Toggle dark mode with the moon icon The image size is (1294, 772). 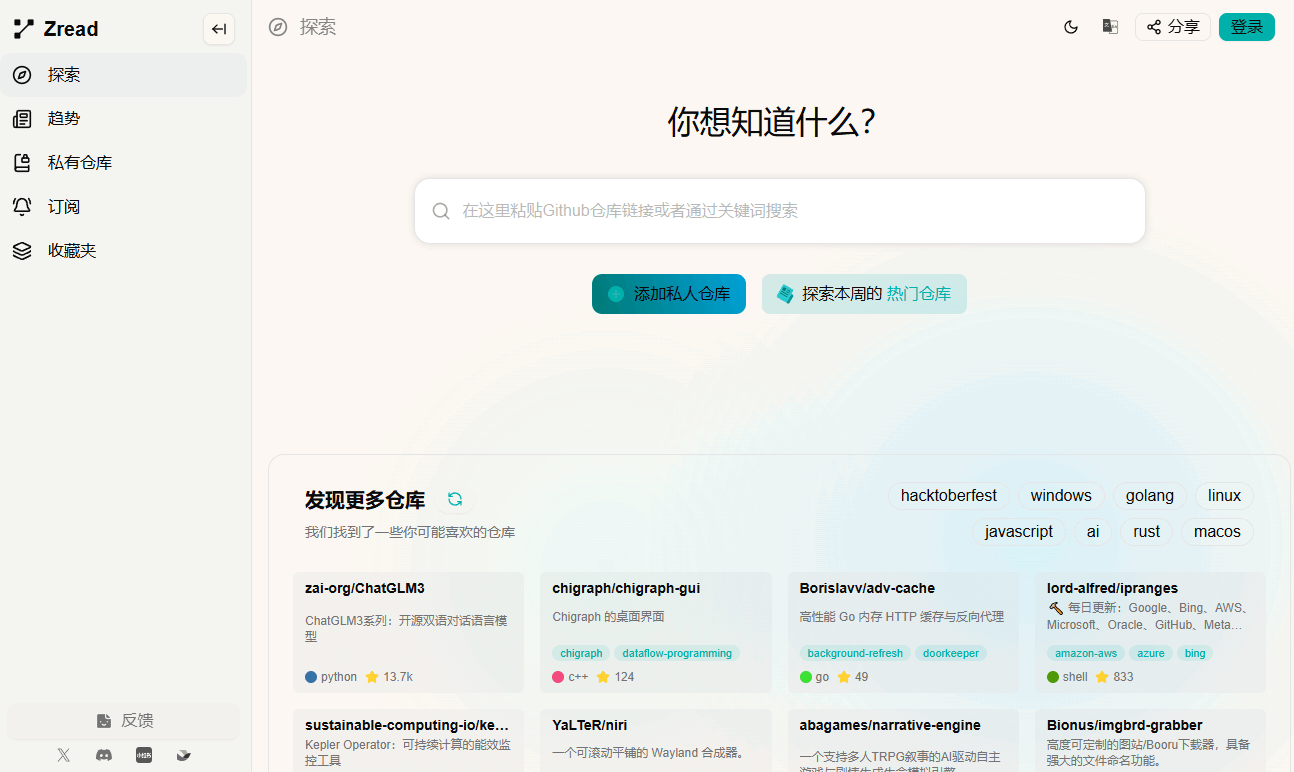click(1071, 27)
